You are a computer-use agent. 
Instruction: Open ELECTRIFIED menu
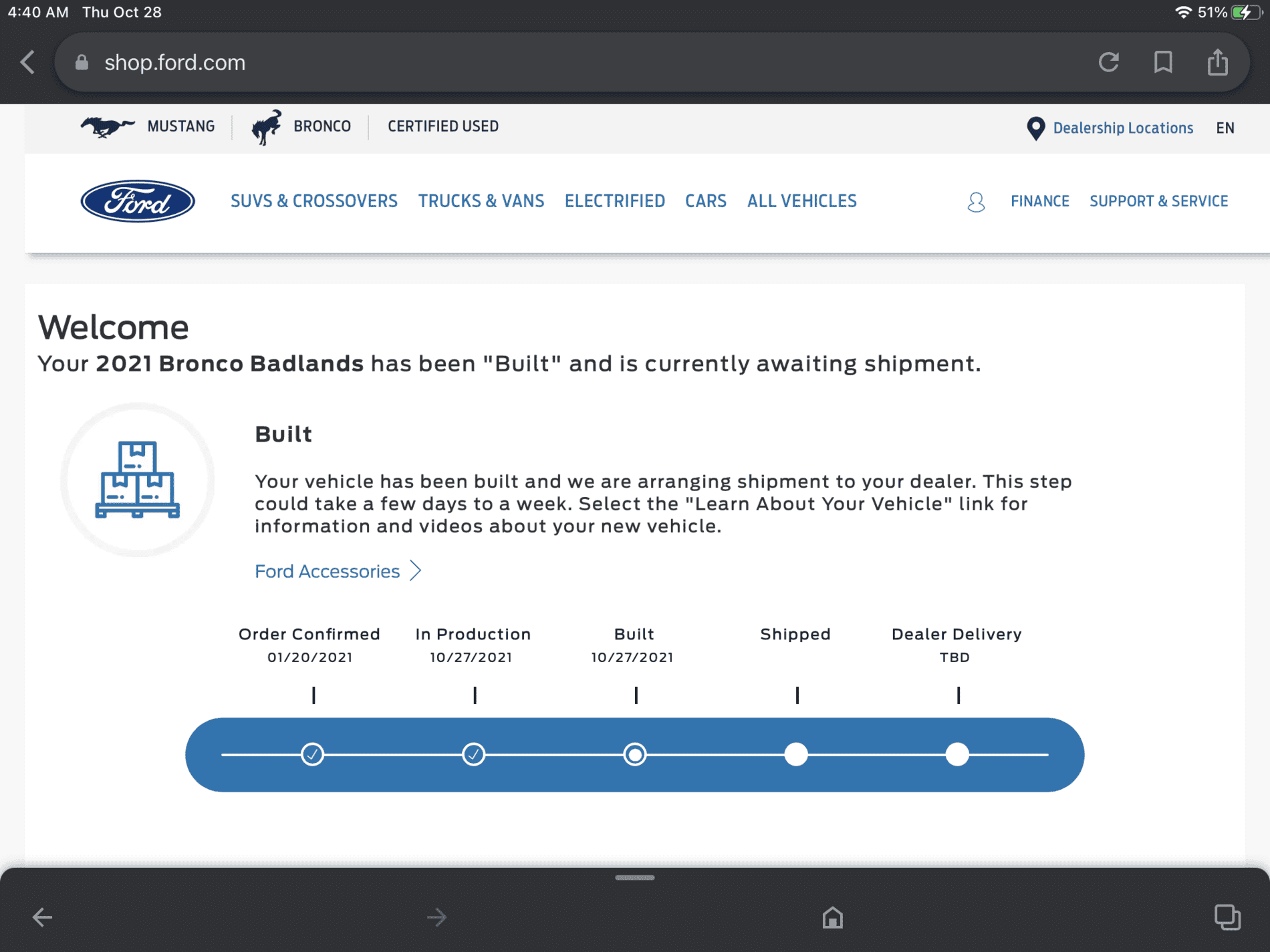click(615, 201)
